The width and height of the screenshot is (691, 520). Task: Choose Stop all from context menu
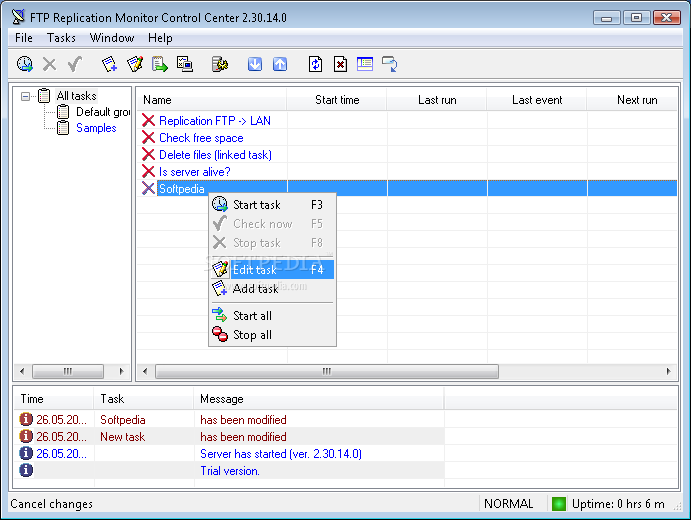[x=272, y=334]
